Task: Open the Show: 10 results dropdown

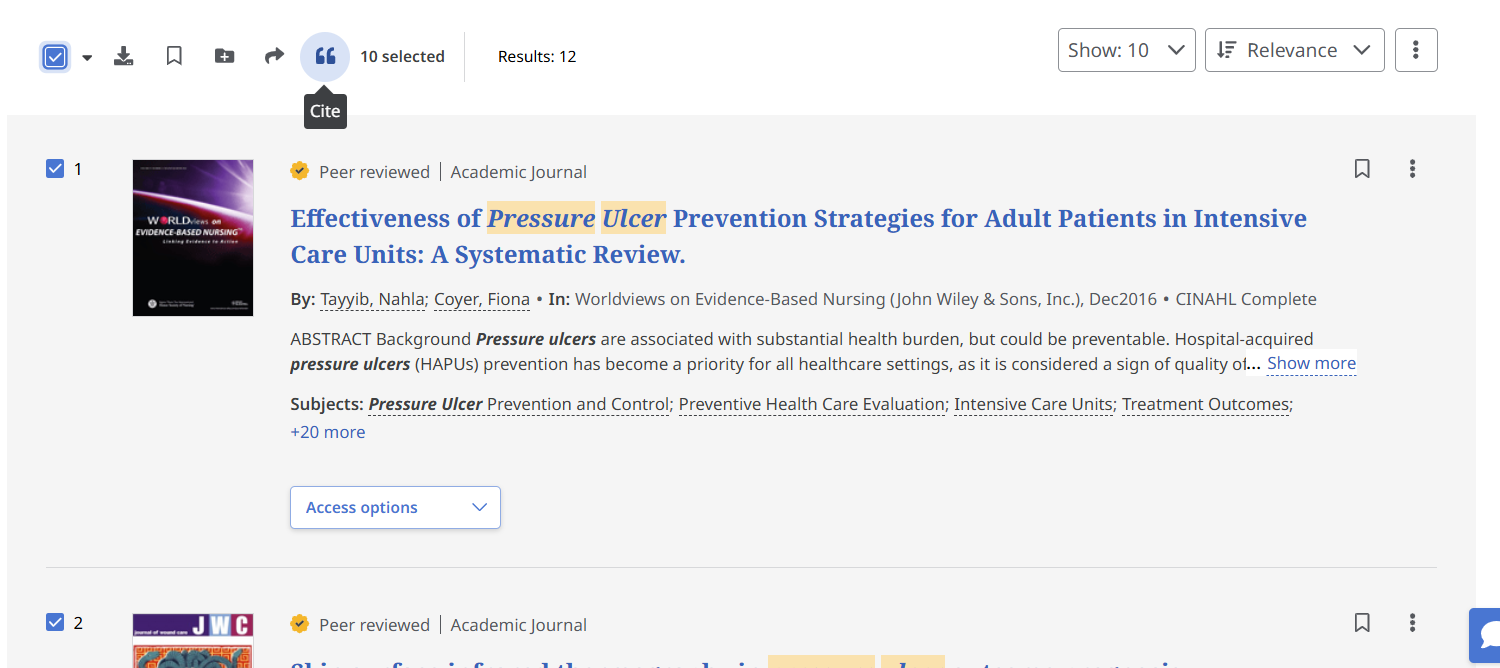Action: 1126,50
